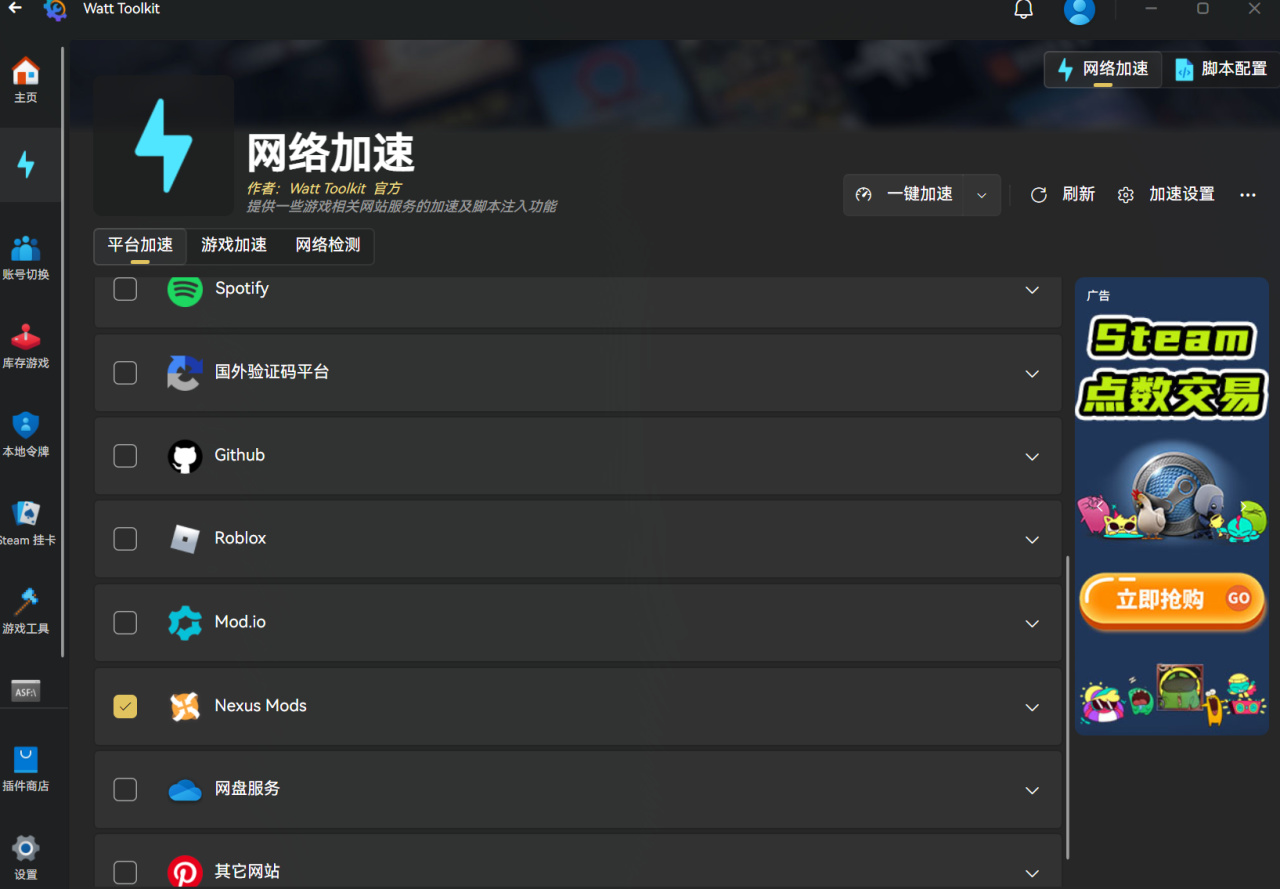Enable the 网盘服务 checkbox

pyautogui.click(x=125, y=790)
